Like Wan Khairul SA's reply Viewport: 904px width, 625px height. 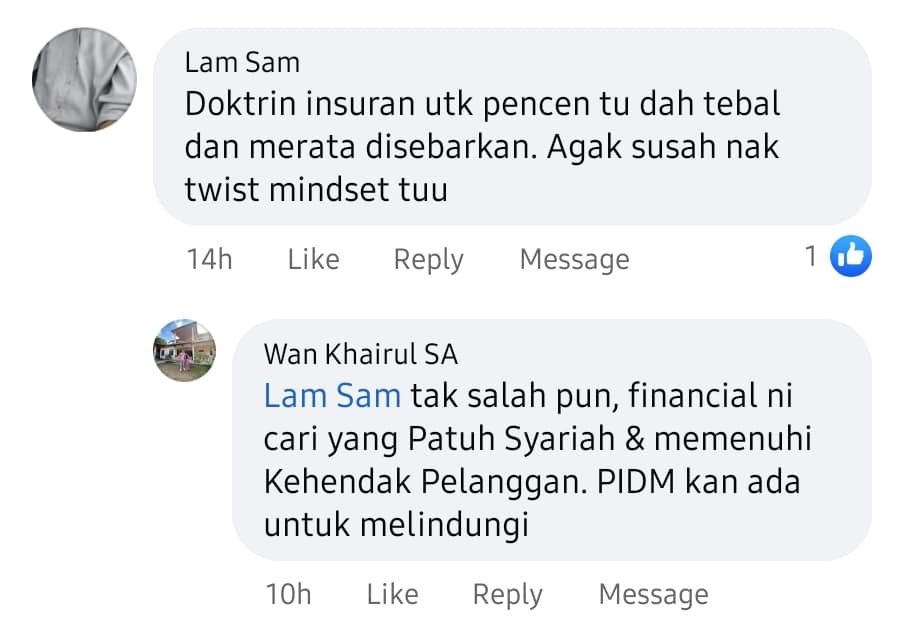393,594
